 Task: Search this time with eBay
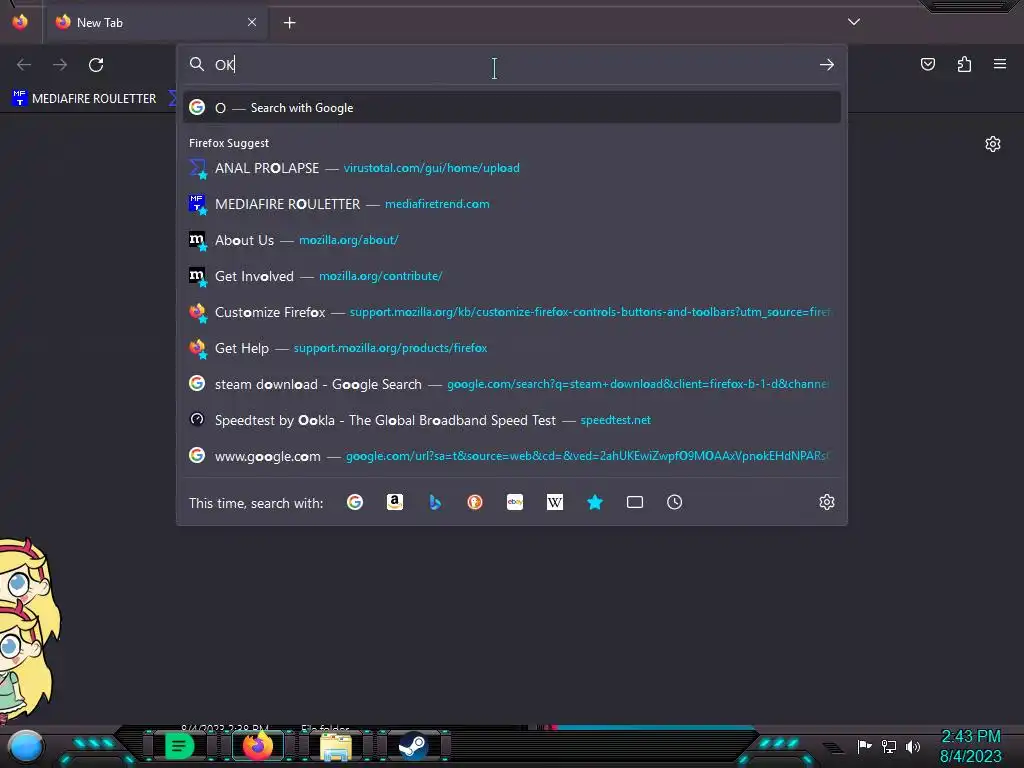[x=515, y=502]
